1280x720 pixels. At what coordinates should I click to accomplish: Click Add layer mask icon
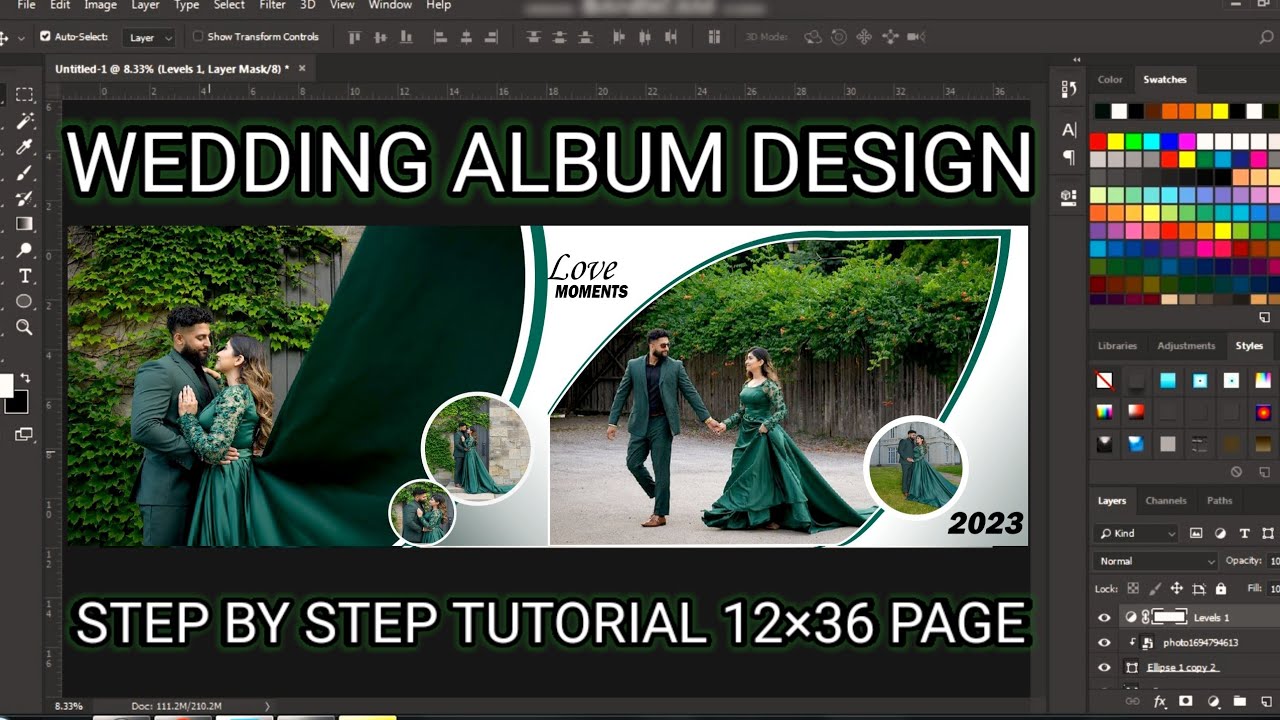[1186, 702]
